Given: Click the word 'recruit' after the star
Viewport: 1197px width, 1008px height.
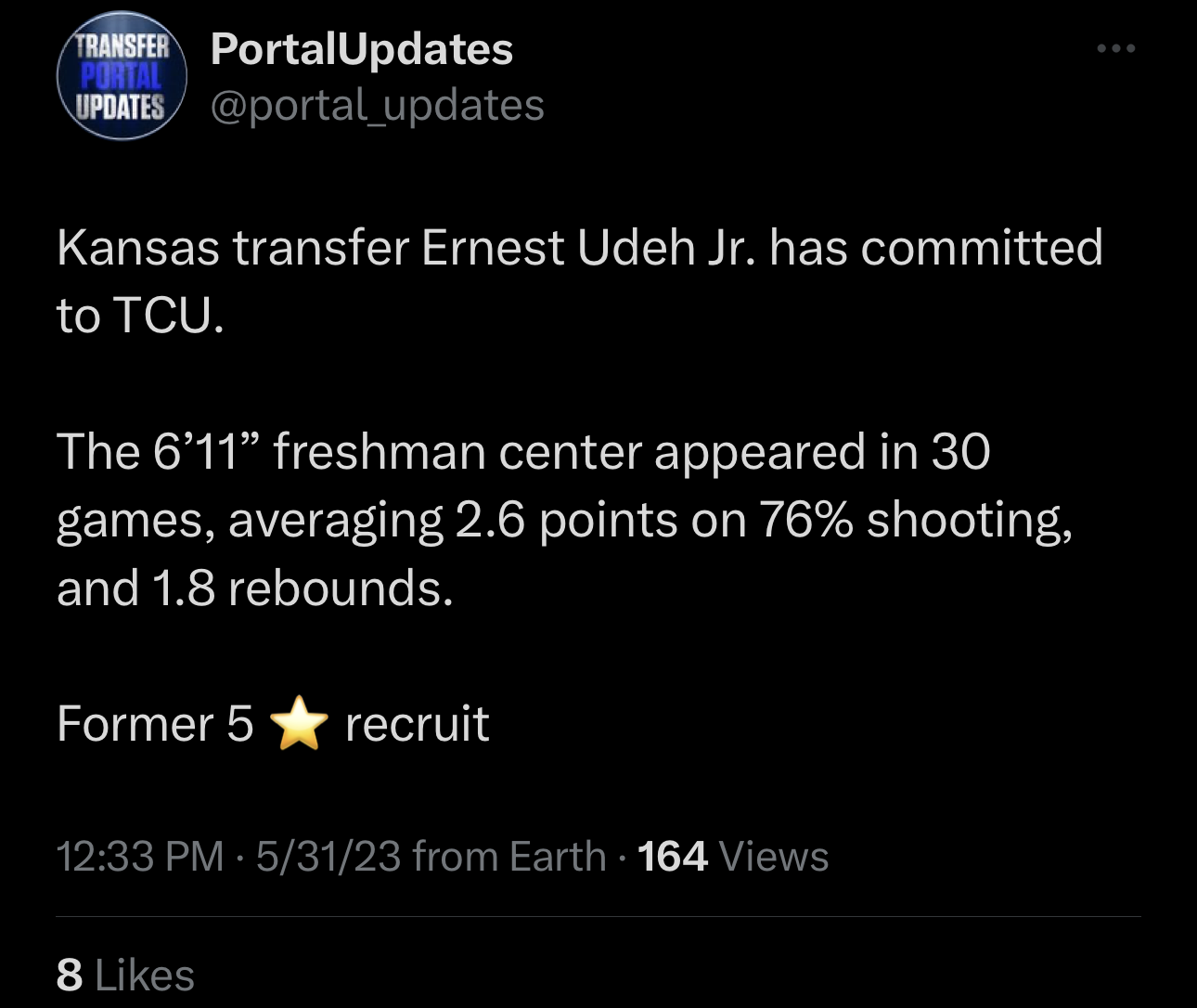Looking at the screenshot, I should (417, 725).
